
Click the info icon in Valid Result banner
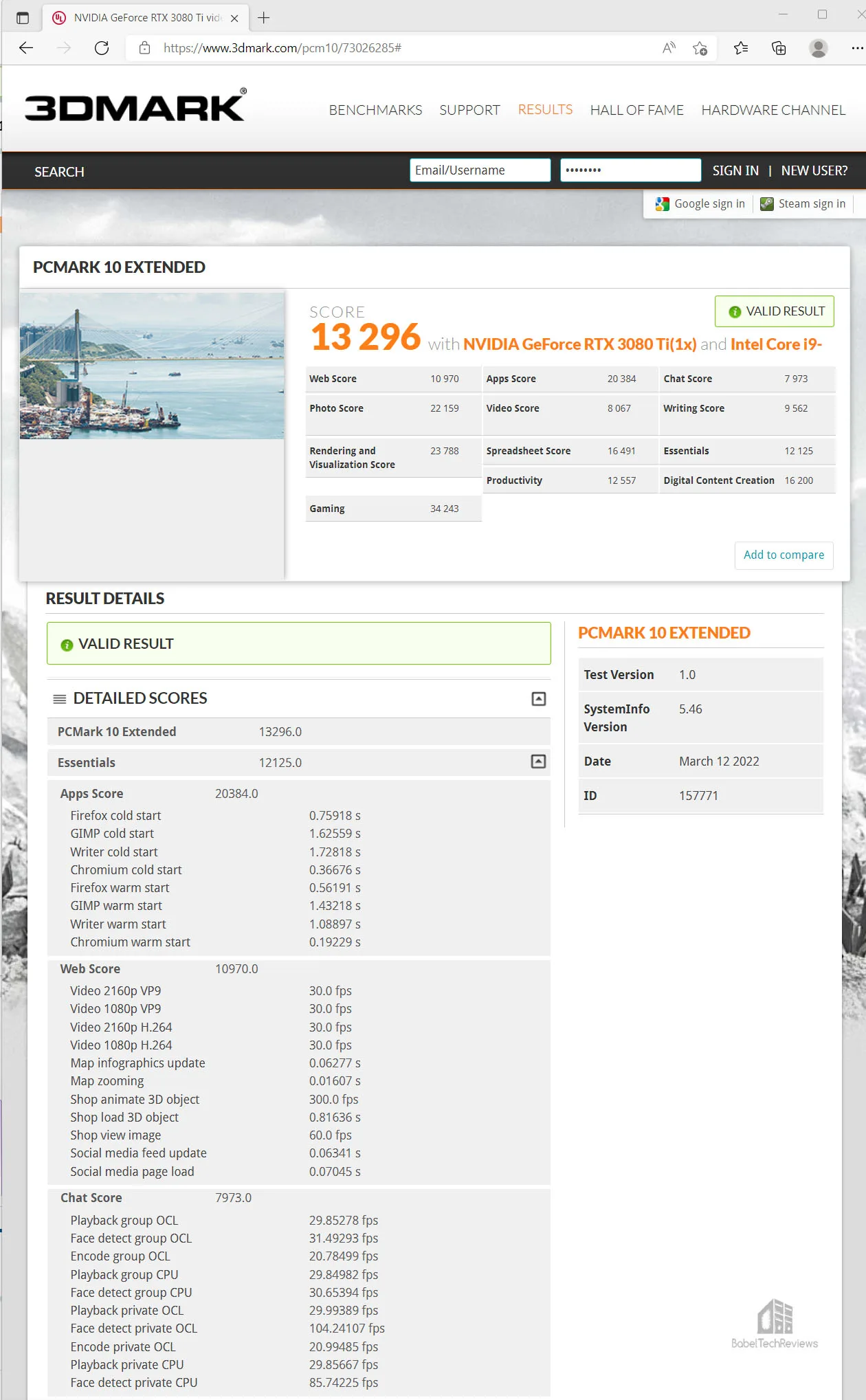tap(67, 645)
